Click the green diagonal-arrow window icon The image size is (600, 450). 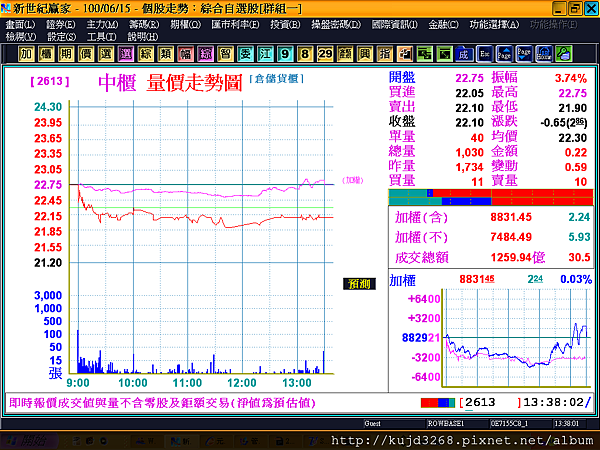(x=444, y=54)
